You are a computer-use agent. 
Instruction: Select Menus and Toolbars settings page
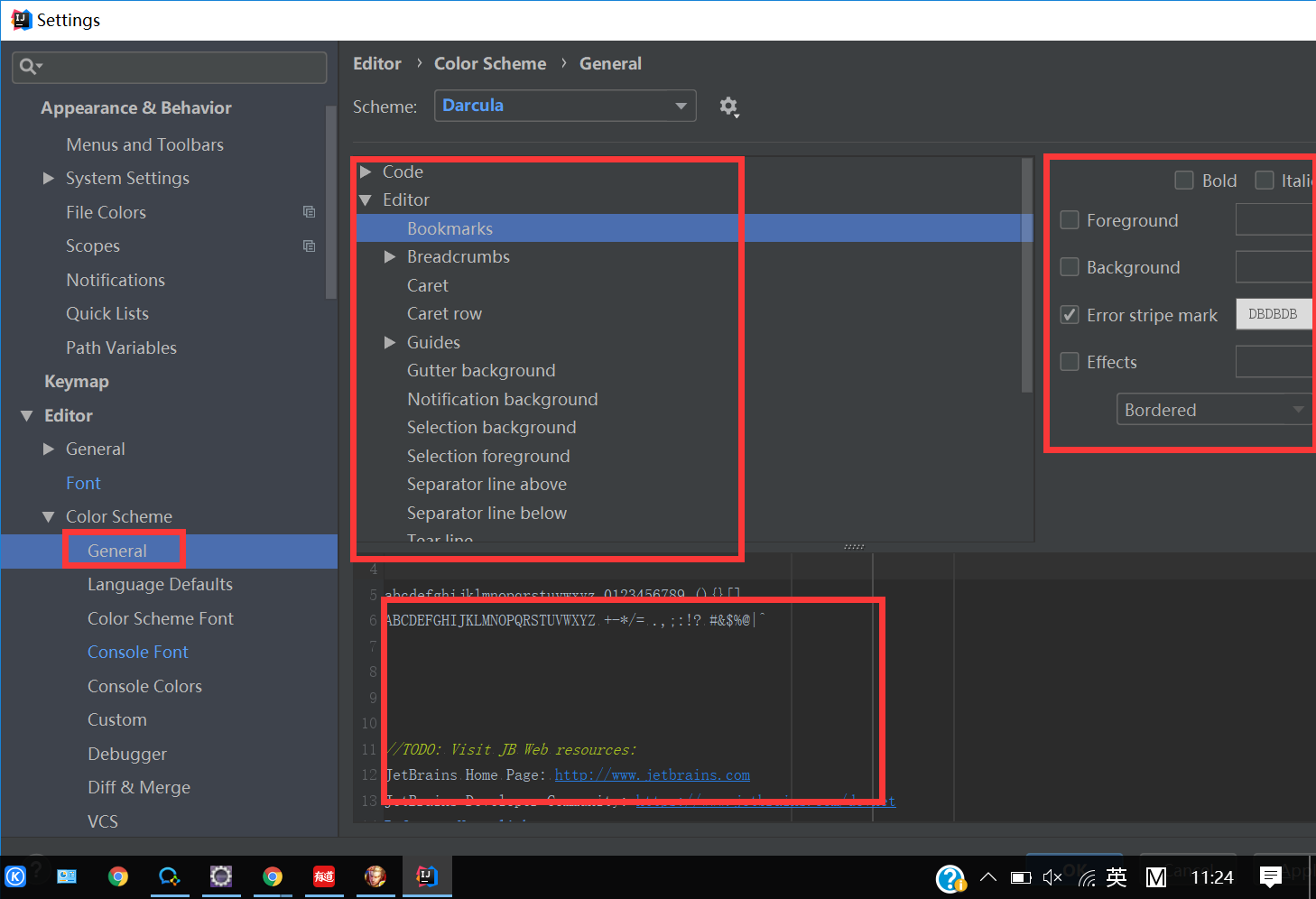(x=144, y=144)
